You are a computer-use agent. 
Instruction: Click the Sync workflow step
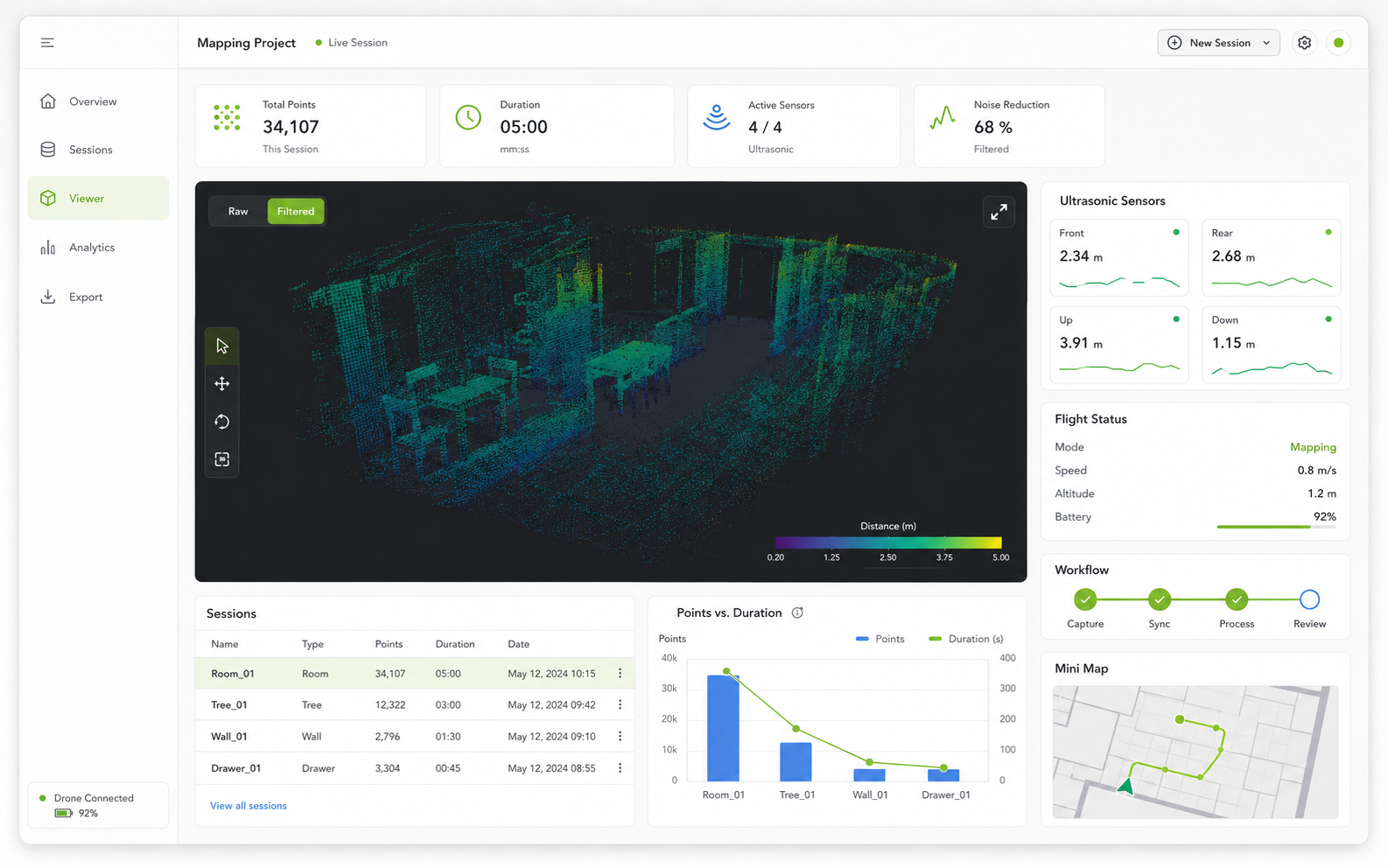point(1160,599)
